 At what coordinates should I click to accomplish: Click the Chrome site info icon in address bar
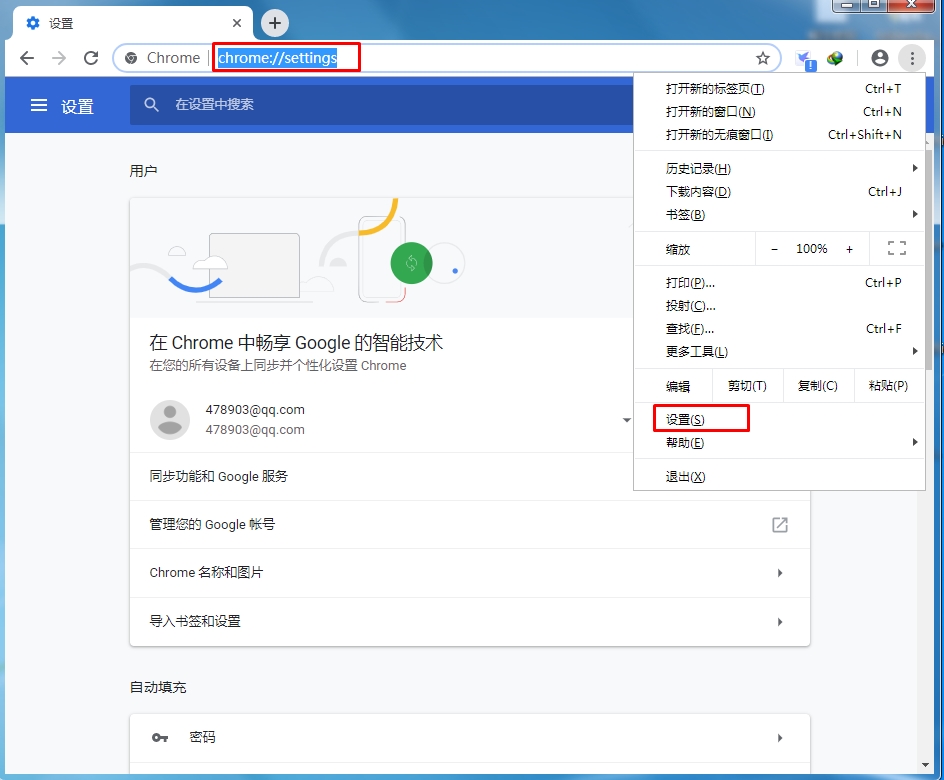(131, 58)
